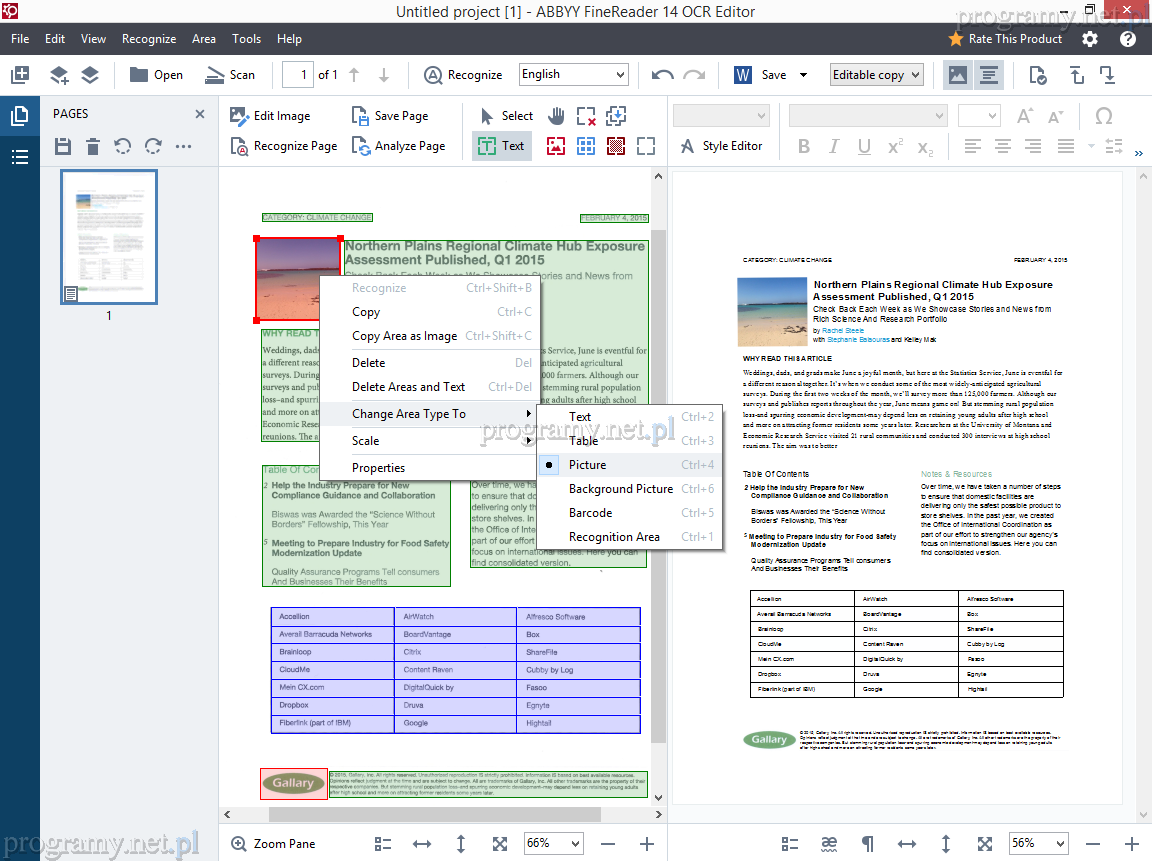
Task: Expand the Editable copy dropdown
Action: (x=876, y=75)
